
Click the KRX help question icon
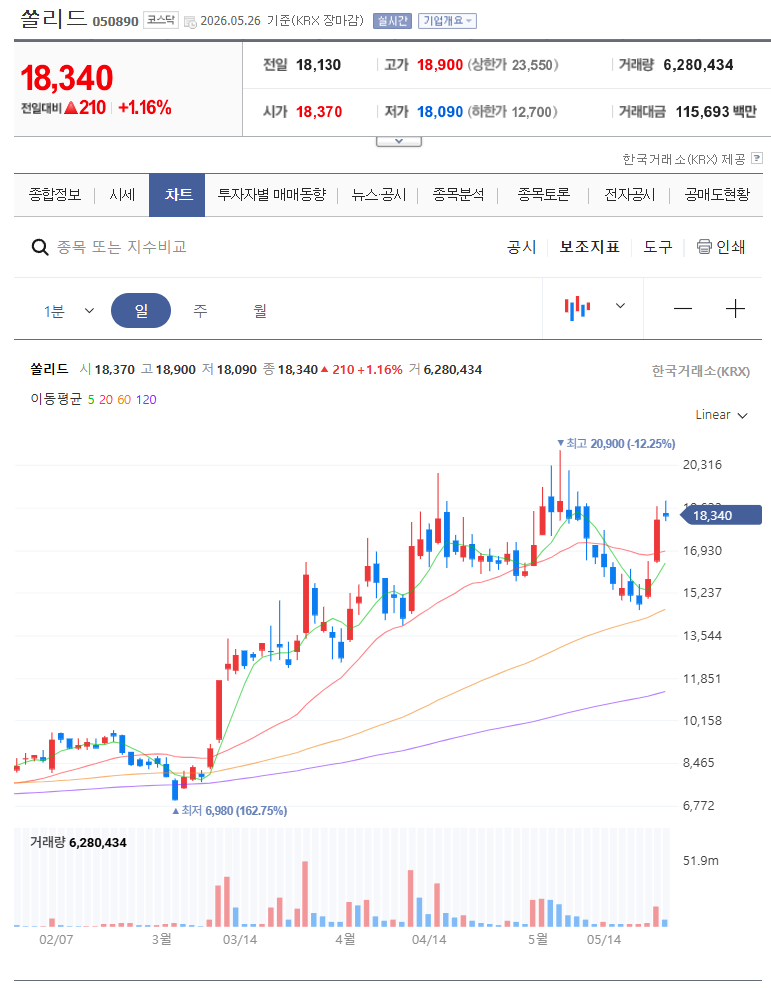coord(757,158)
